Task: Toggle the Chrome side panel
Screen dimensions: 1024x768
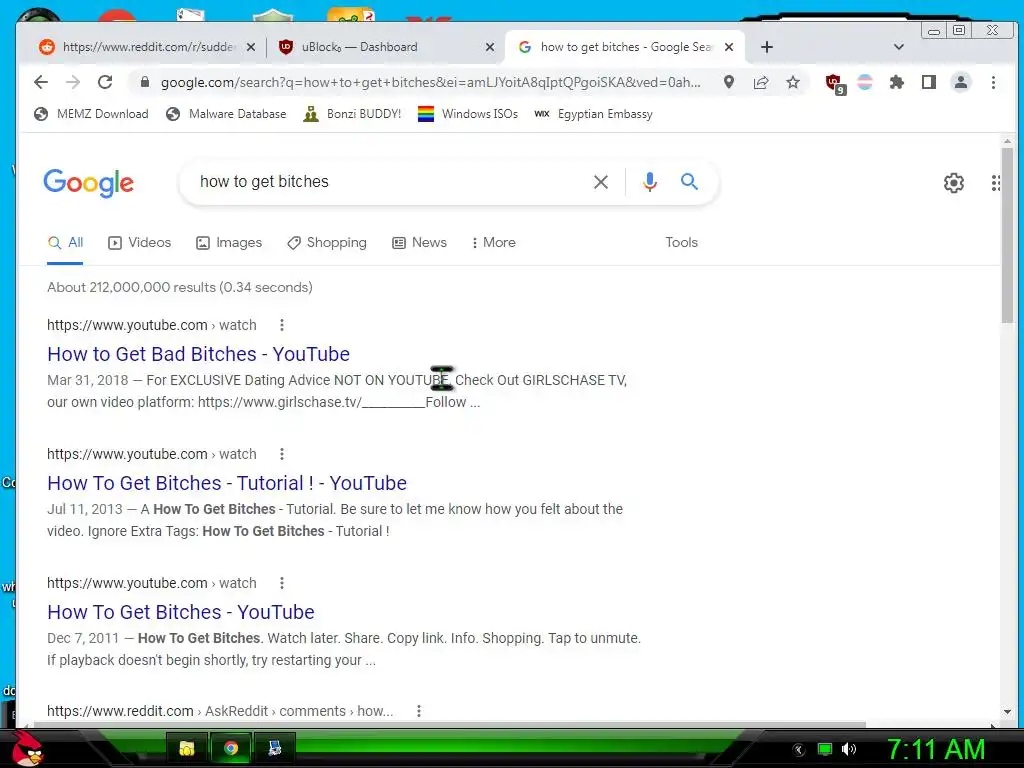Action: (929, 82)
